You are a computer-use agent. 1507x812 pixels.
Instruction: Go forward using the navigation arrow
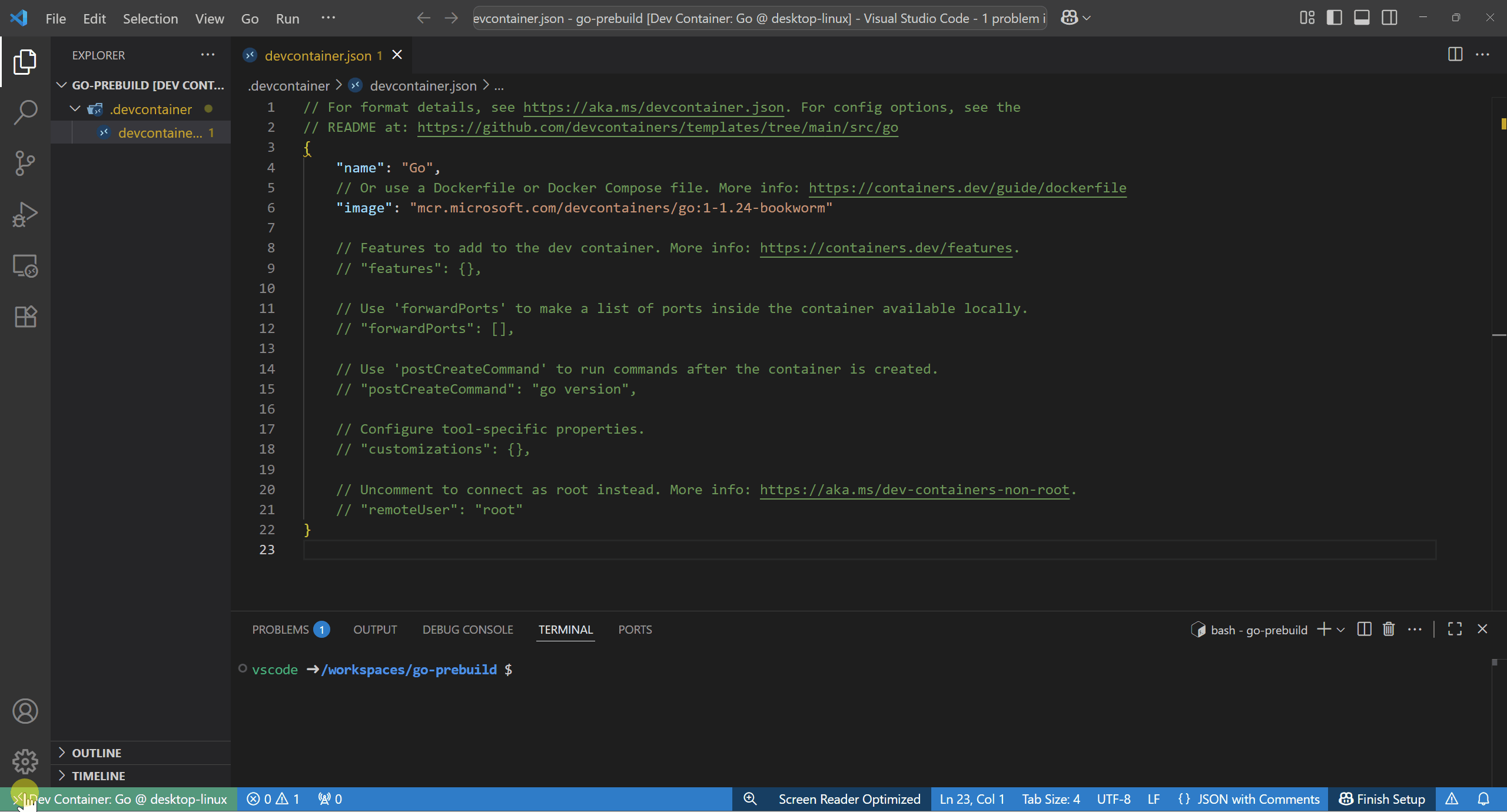451,18
